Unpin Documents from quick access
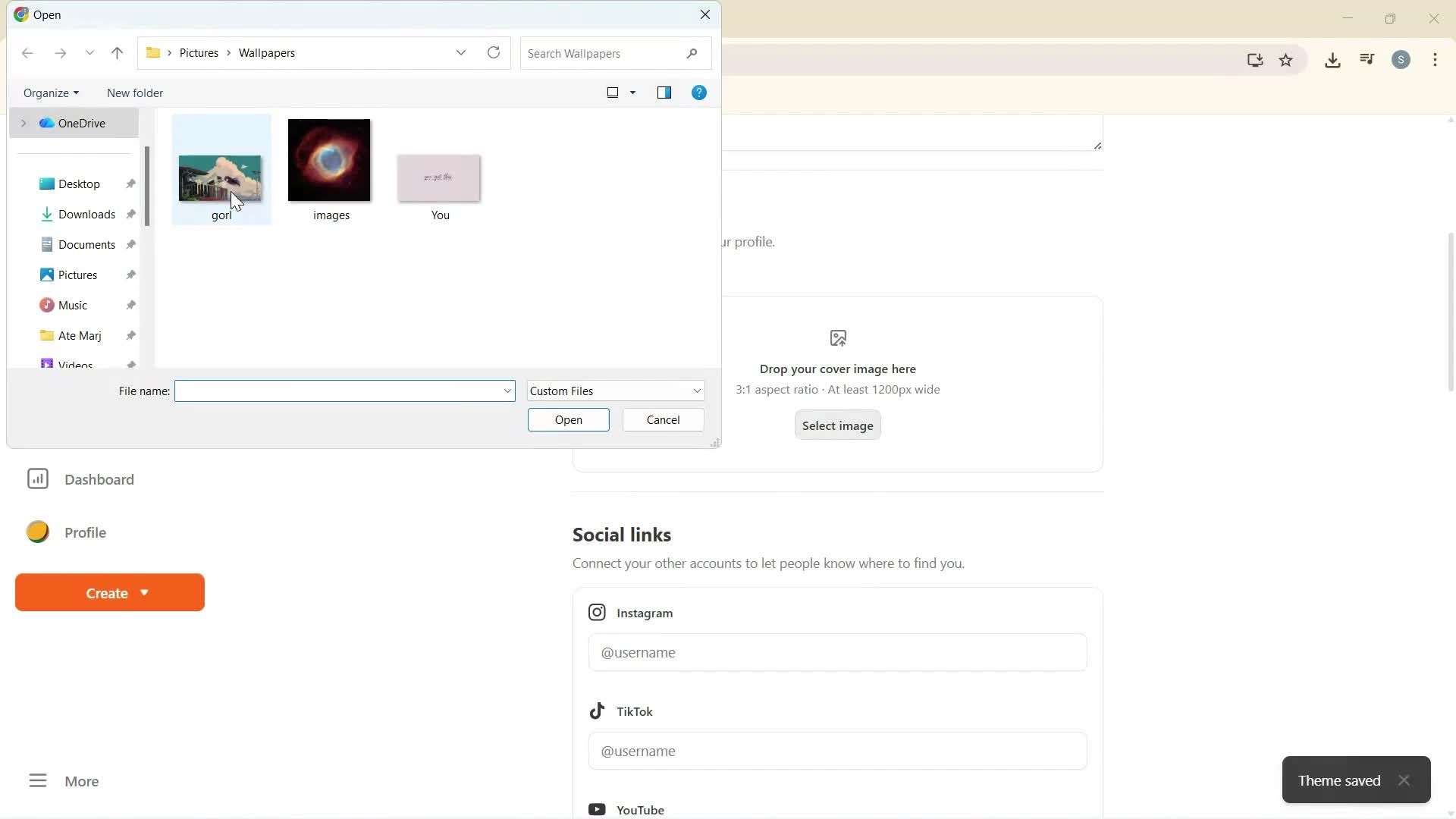Image resolution: width=1456 pixels, height=819 pixels. 130,244
